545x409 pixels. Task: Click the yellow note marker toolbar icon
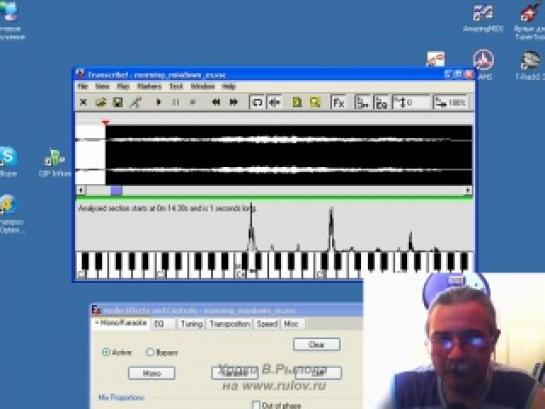click(x=297, y=102)
